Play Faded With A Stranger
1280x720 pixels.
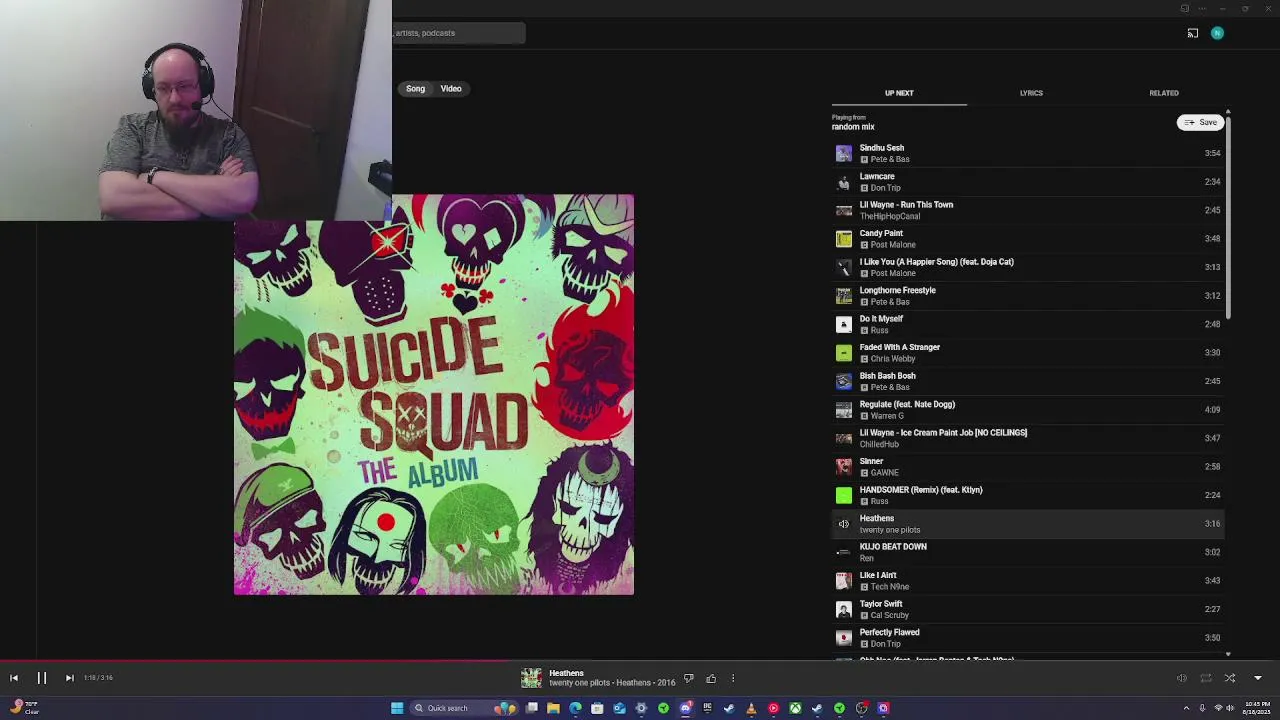pos(1028,353)
